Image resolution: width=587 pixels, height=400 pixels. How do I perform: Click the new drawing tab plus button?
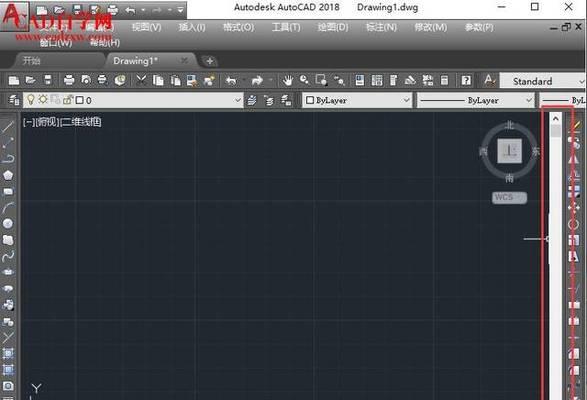210,61
